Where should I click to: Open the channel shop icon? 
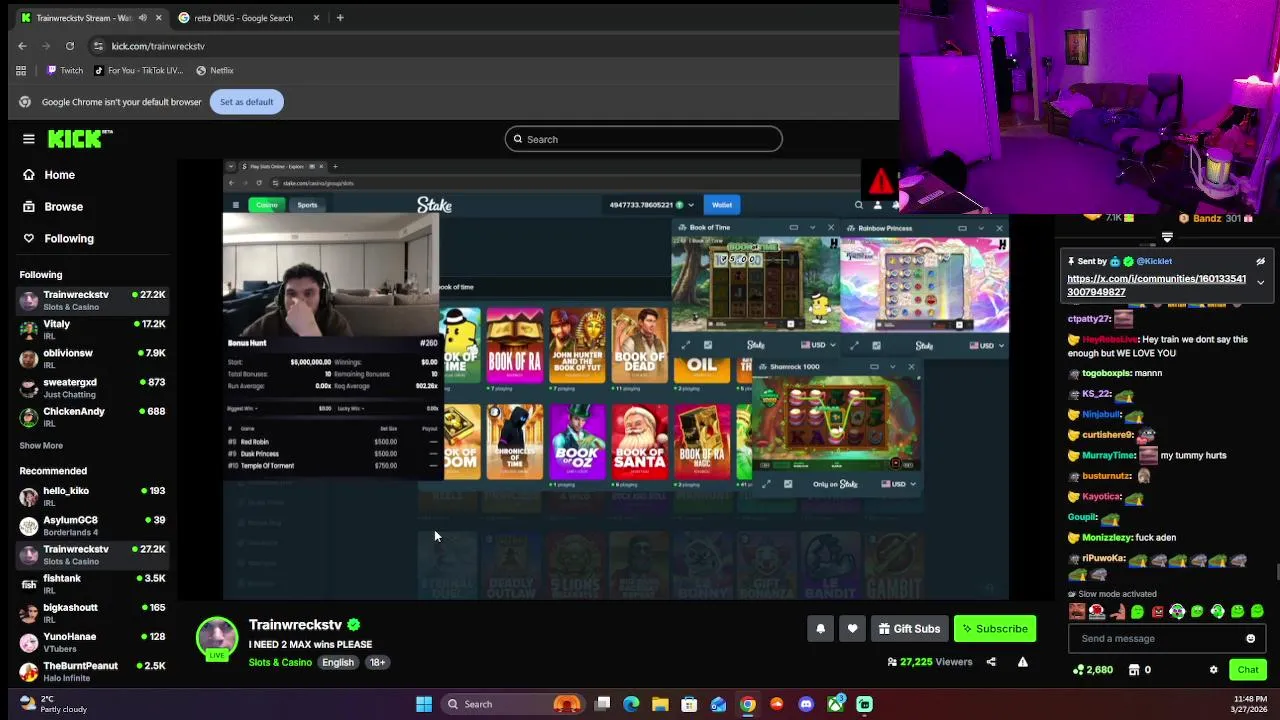1134,670
